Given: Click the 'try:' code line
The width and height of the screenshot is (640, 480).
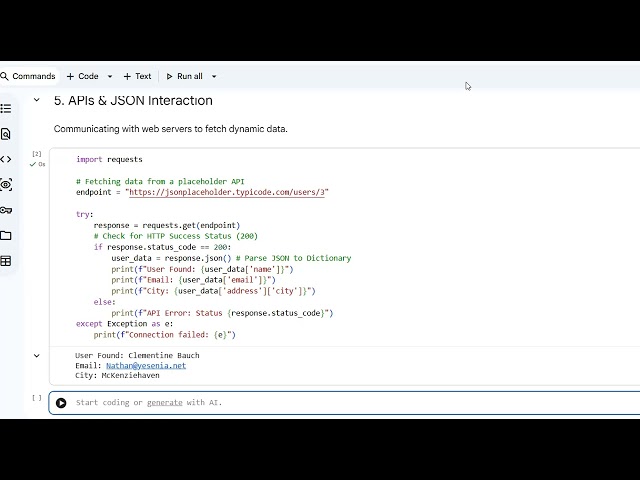Looking at the screenshot, I should [85, 214].
